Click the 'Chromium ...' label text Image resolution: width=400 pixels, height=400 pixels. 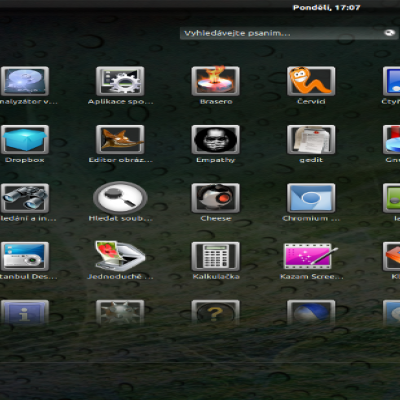(311, 218)
